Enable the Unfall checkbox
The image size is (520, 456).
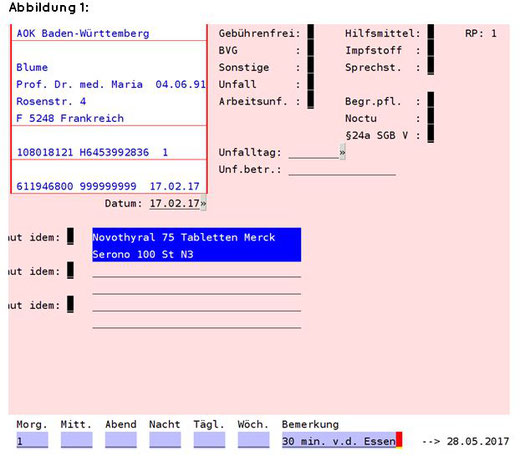[310, 84]
